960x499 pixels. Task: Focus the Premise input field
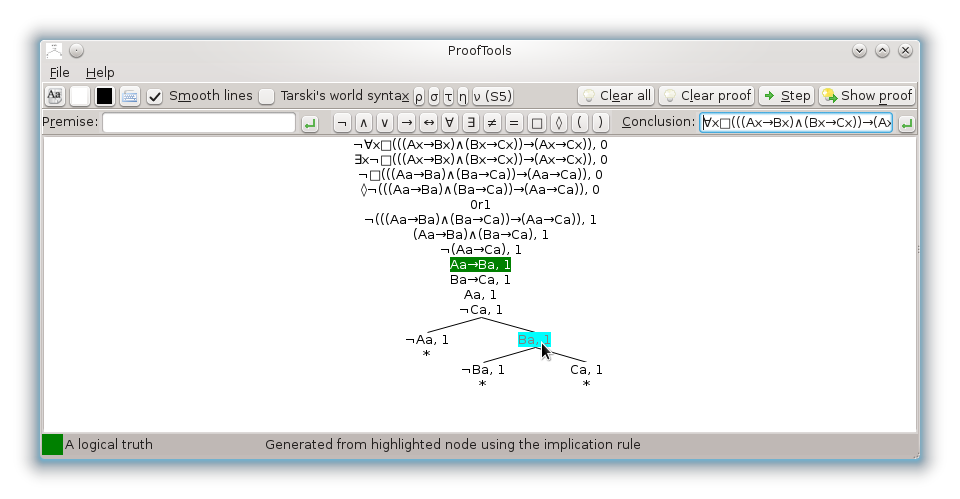coord(199,122)
